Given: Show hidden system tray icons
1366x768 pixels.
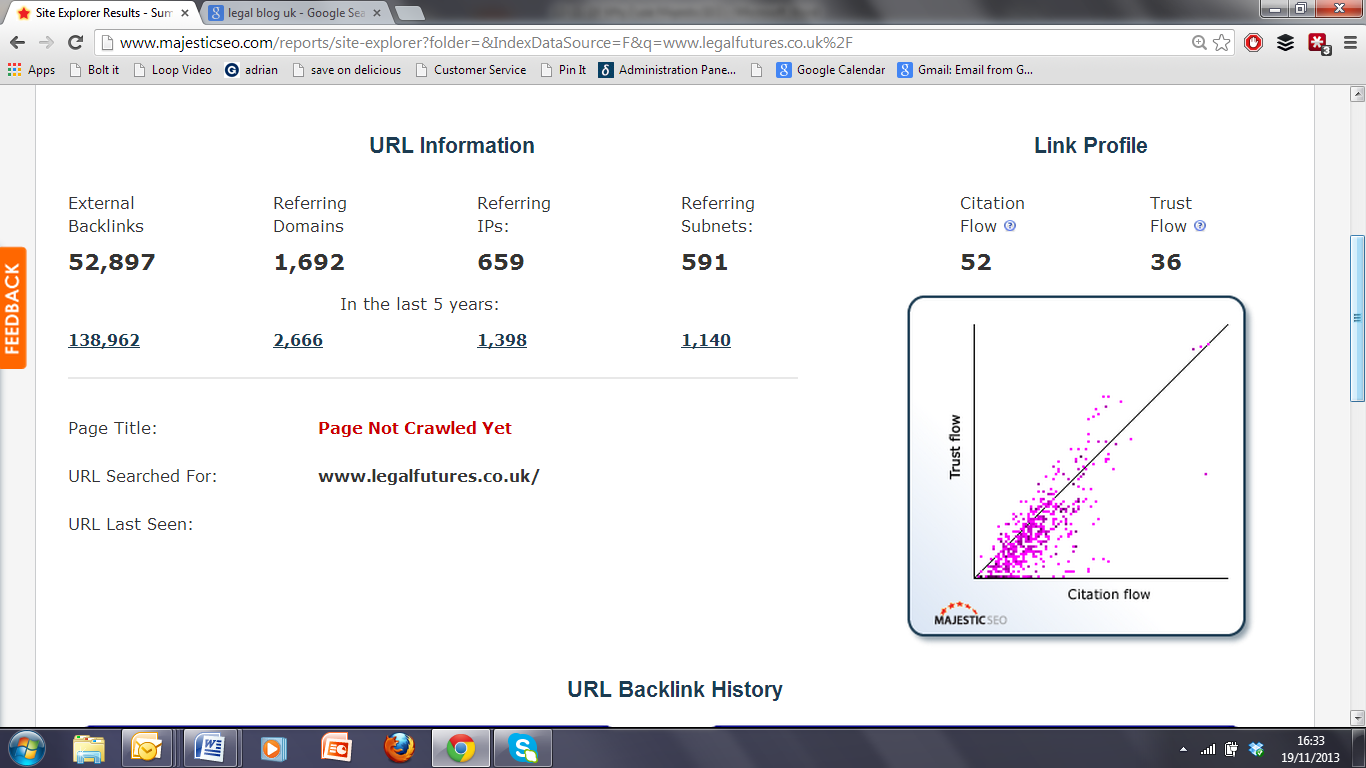Looking at the screenshot, I should click(x=1184, y=749).
